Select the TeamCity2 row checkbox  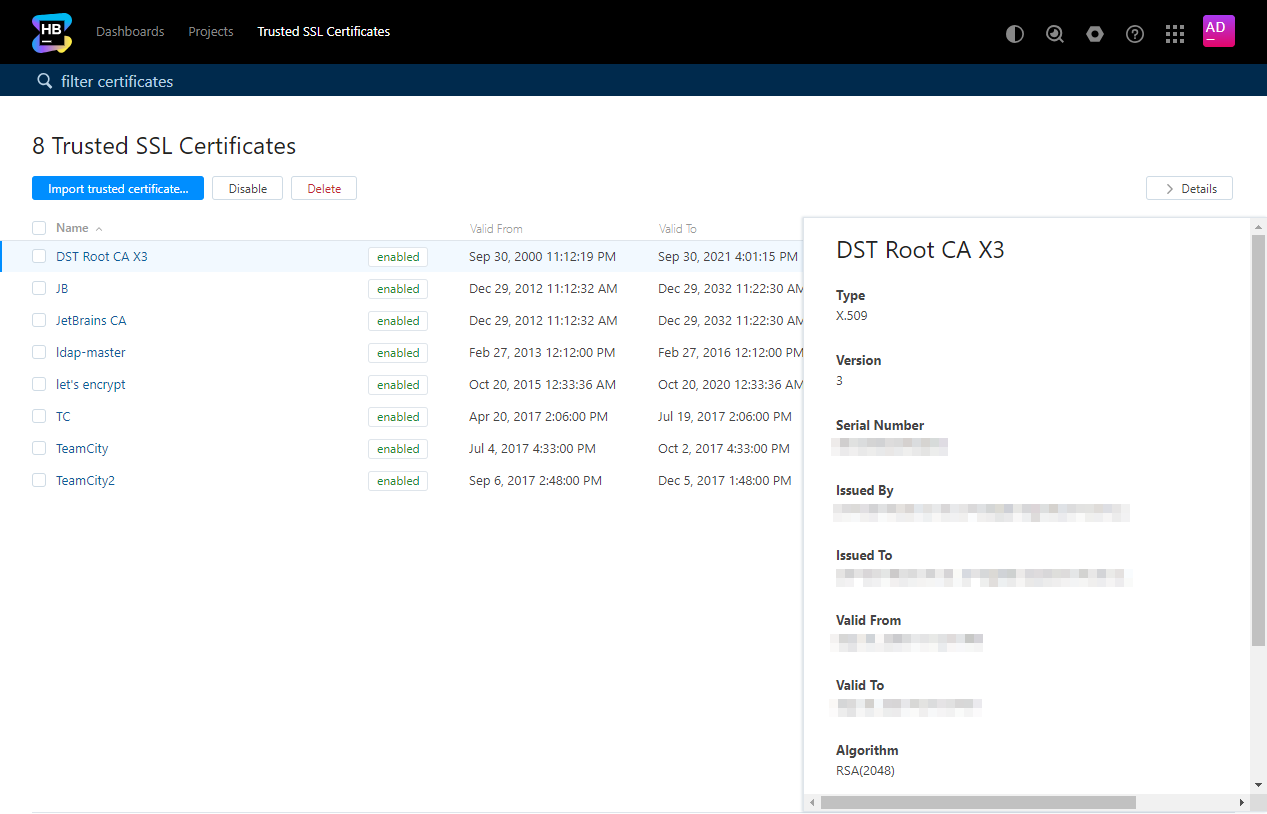click(x=39, y=480)
